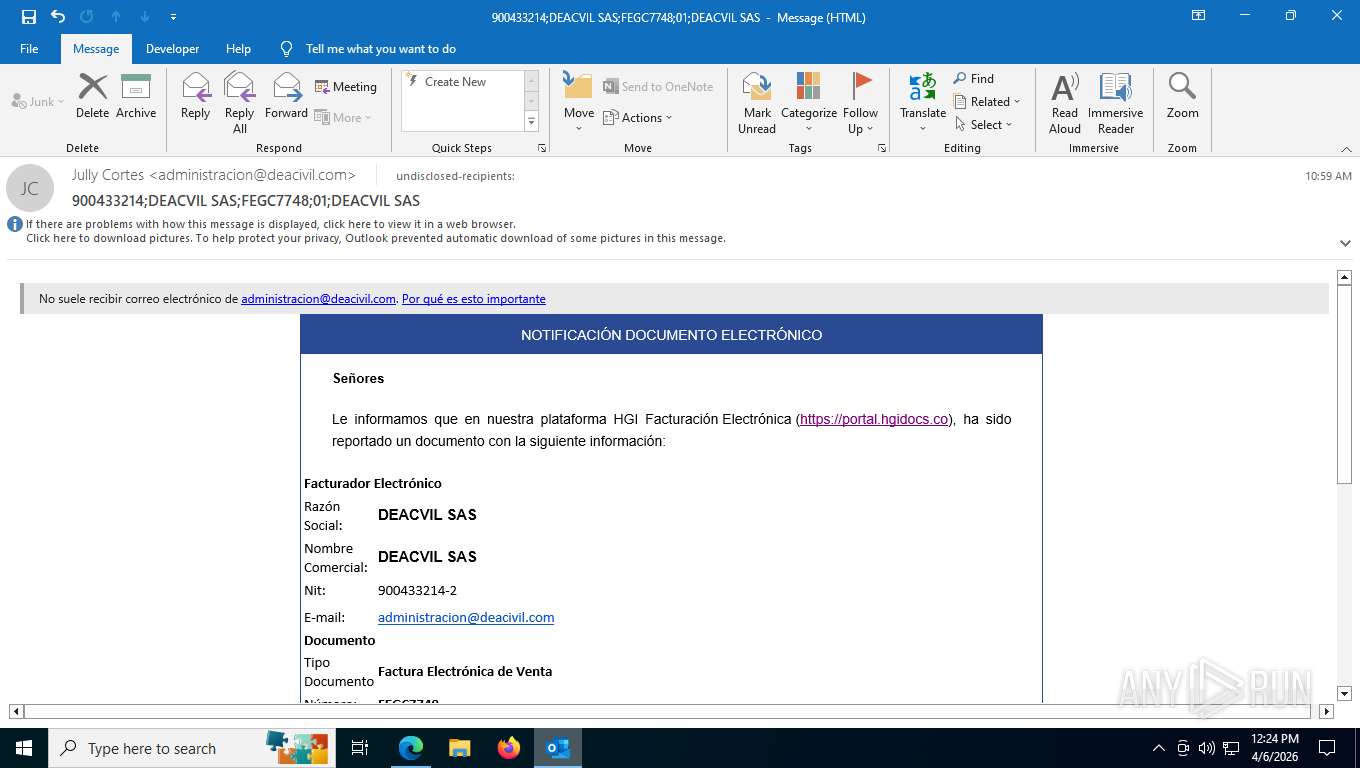
Task: Click the horizontal scrollbar right arrow
Action: point(1327,712)
